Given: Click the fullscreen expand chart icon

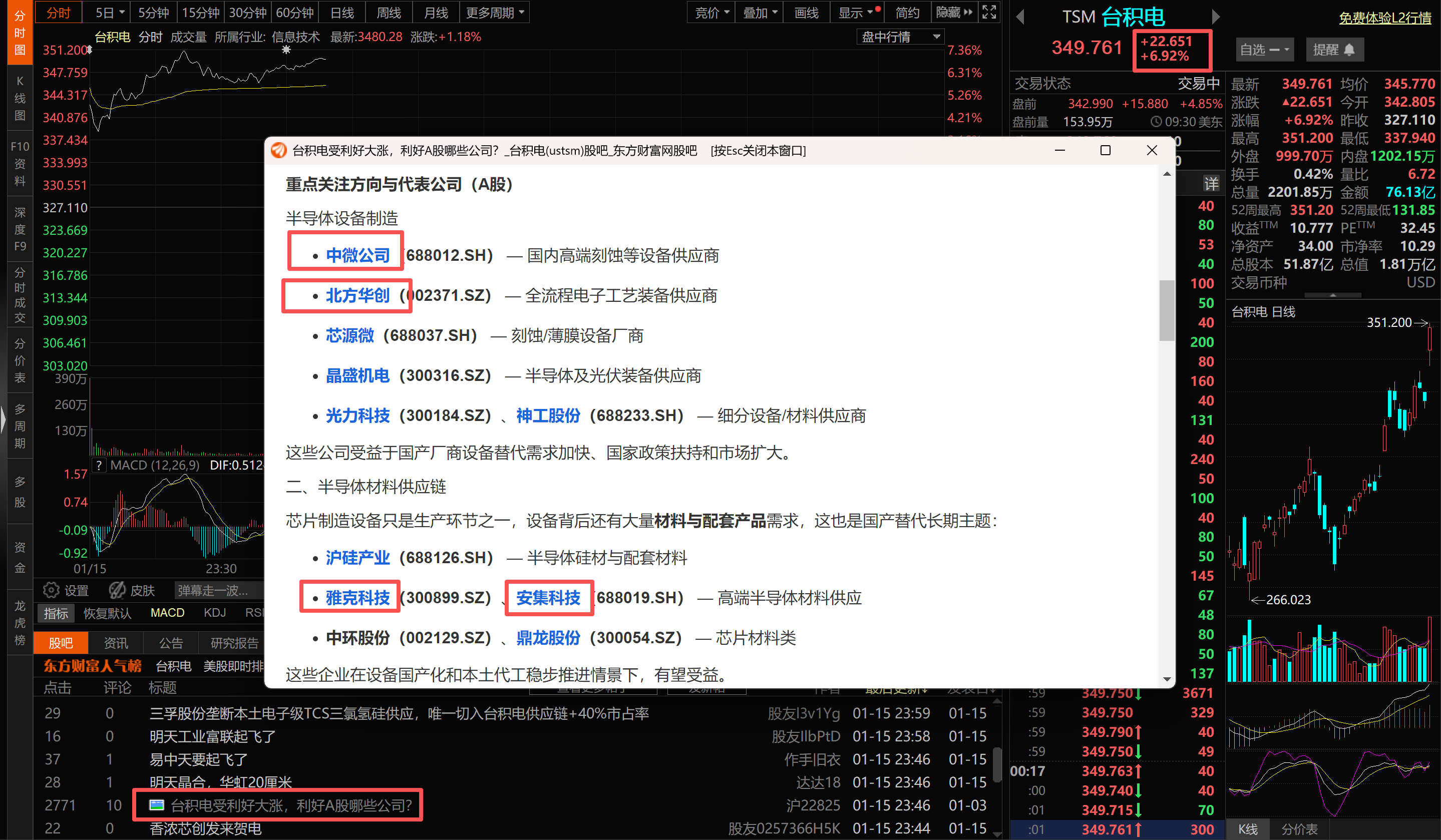Looking at the screenshot, I should click(x=989, y=12).
